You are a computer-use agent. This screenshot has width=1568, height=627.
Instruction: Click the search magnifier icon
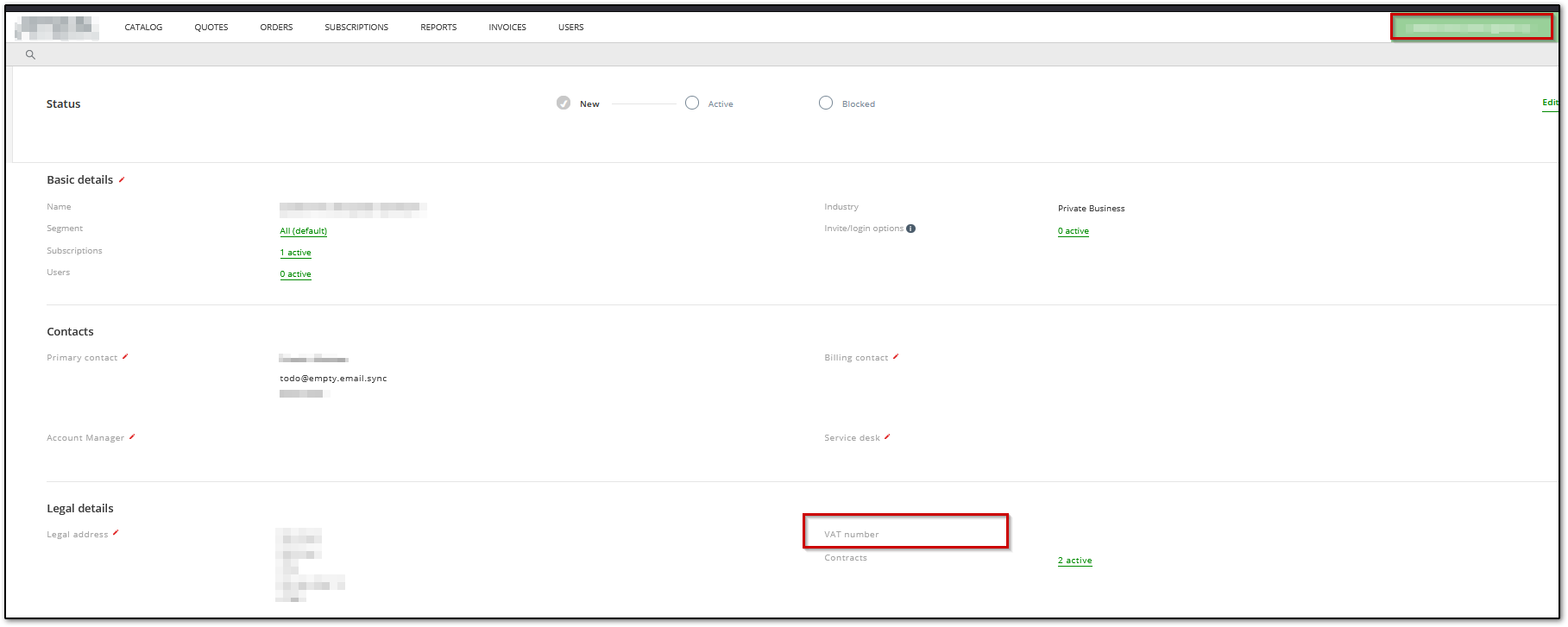tap(30, 54)
